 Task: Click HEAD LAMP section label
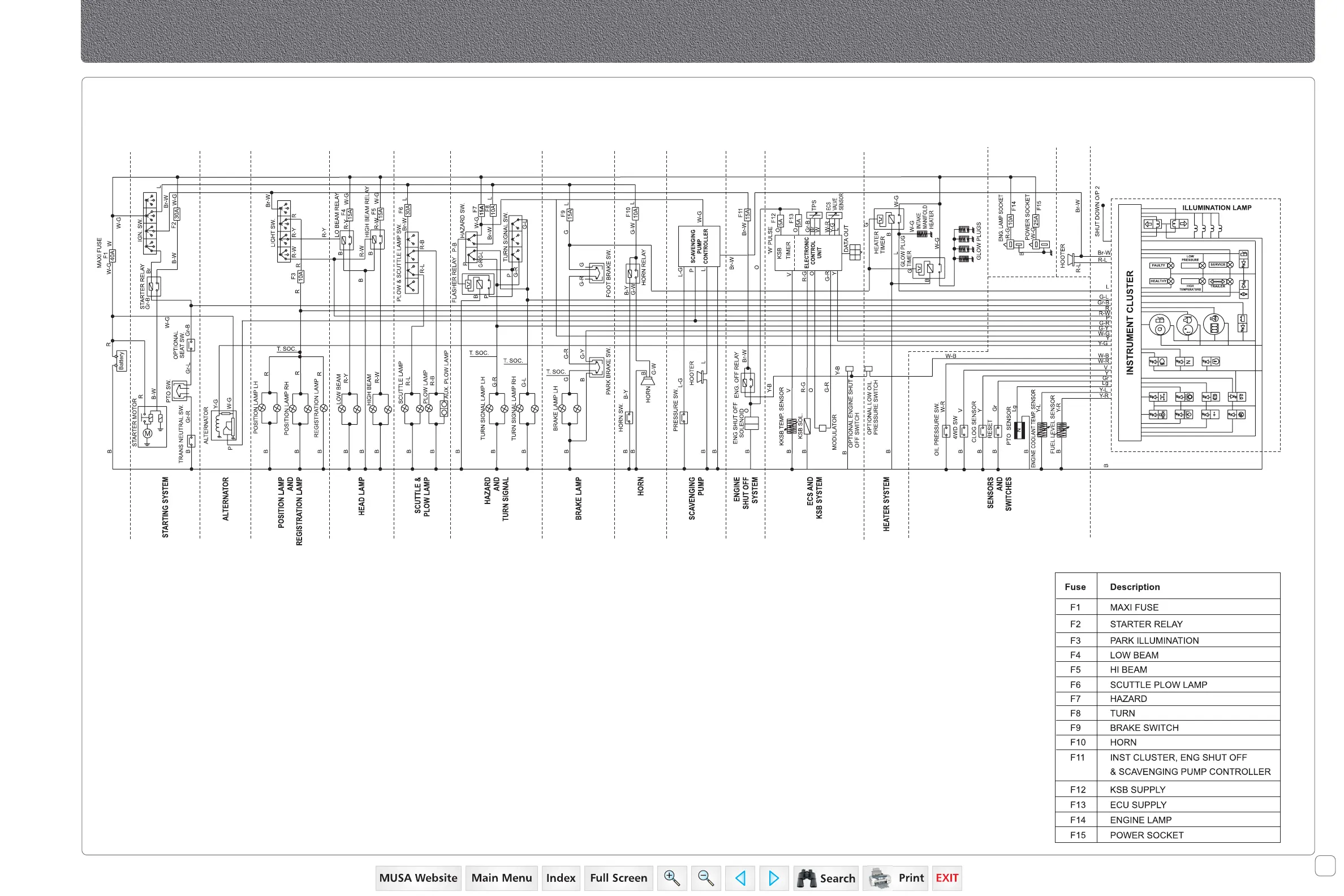[x=361, y=496]
